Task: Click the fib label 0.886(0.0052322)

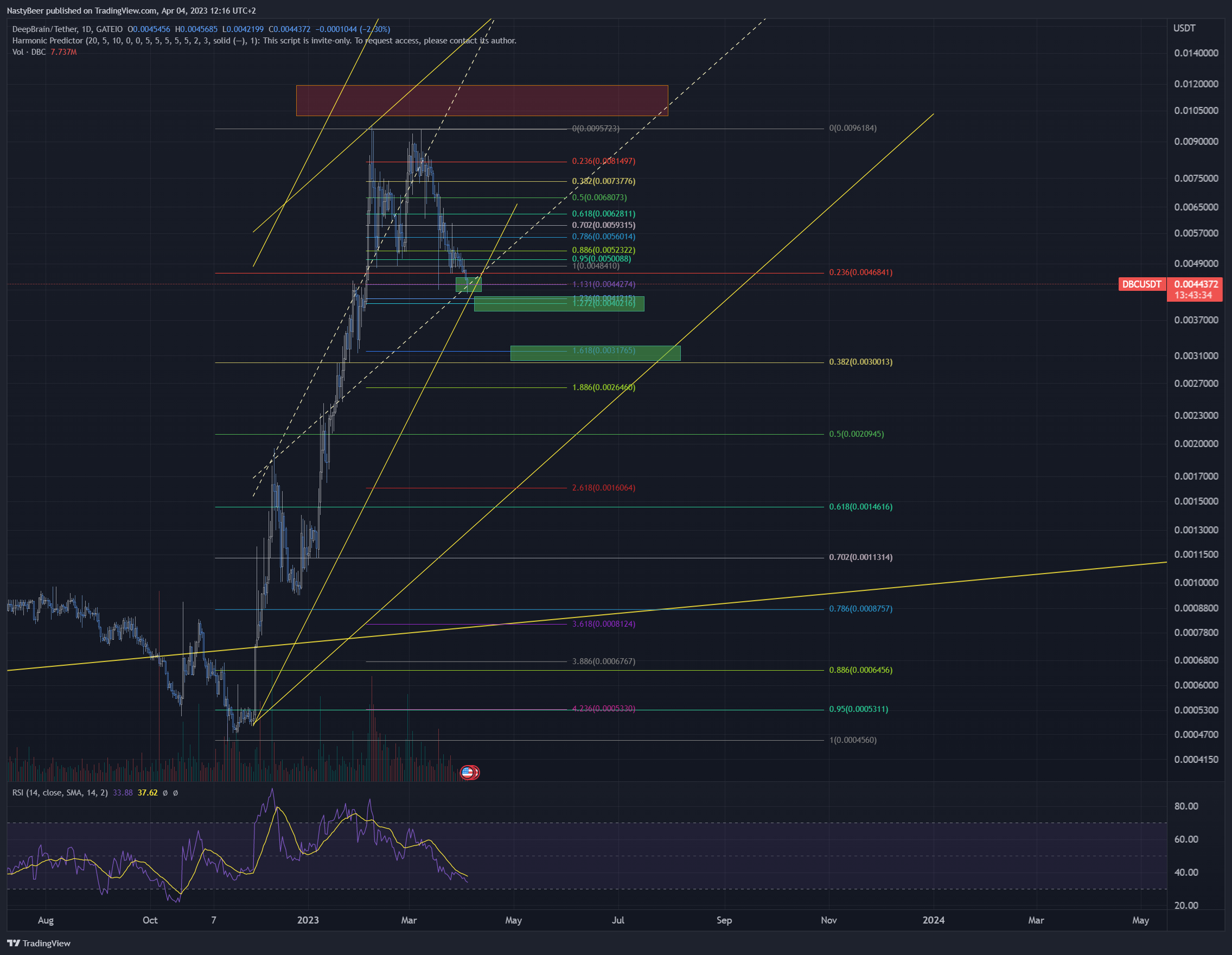Action: pos(604,250)
